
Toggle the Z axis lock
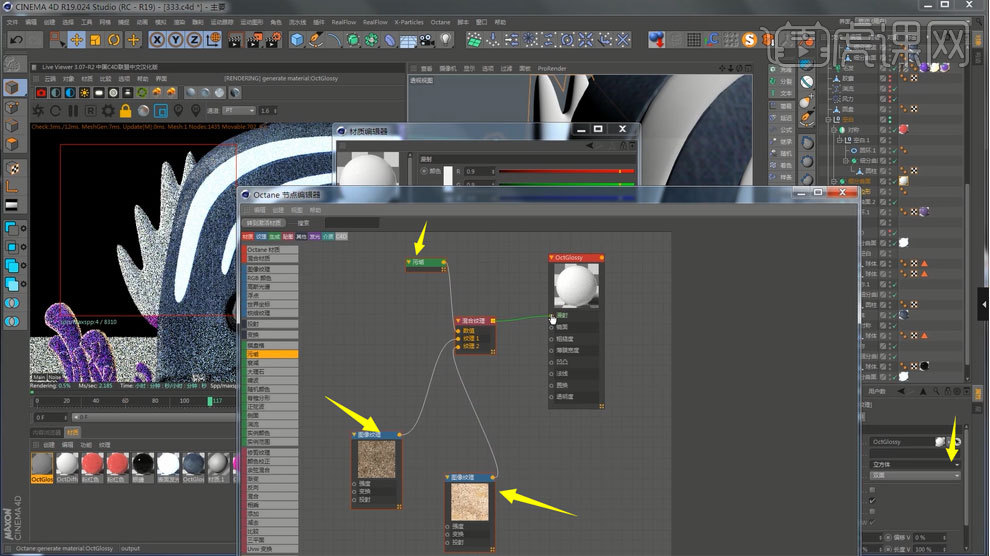tap(194, 40)
